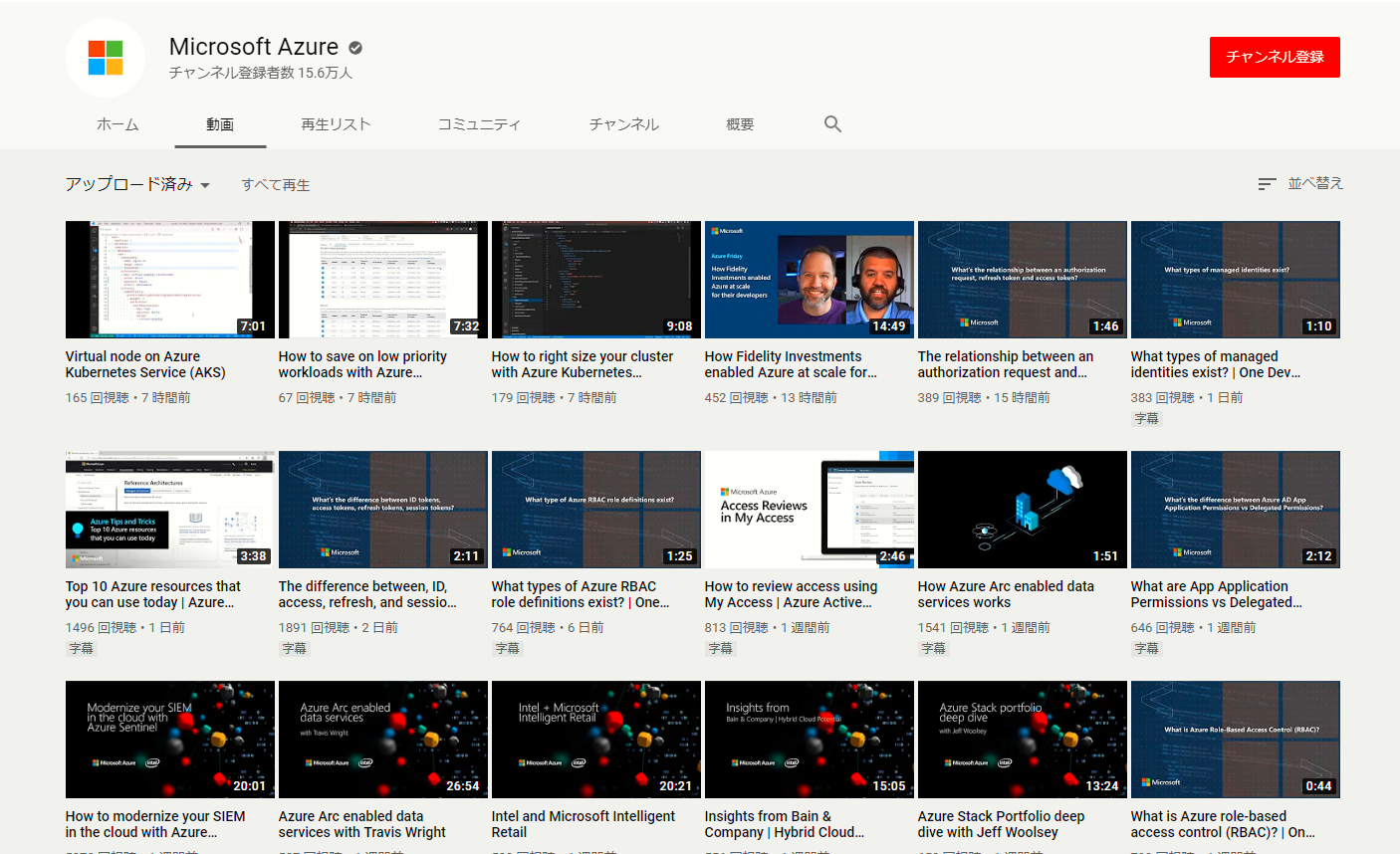The image size is (1400, 854).
Task: Click the red チャンネル登録 subscribe button
Action: [1275, 57]
